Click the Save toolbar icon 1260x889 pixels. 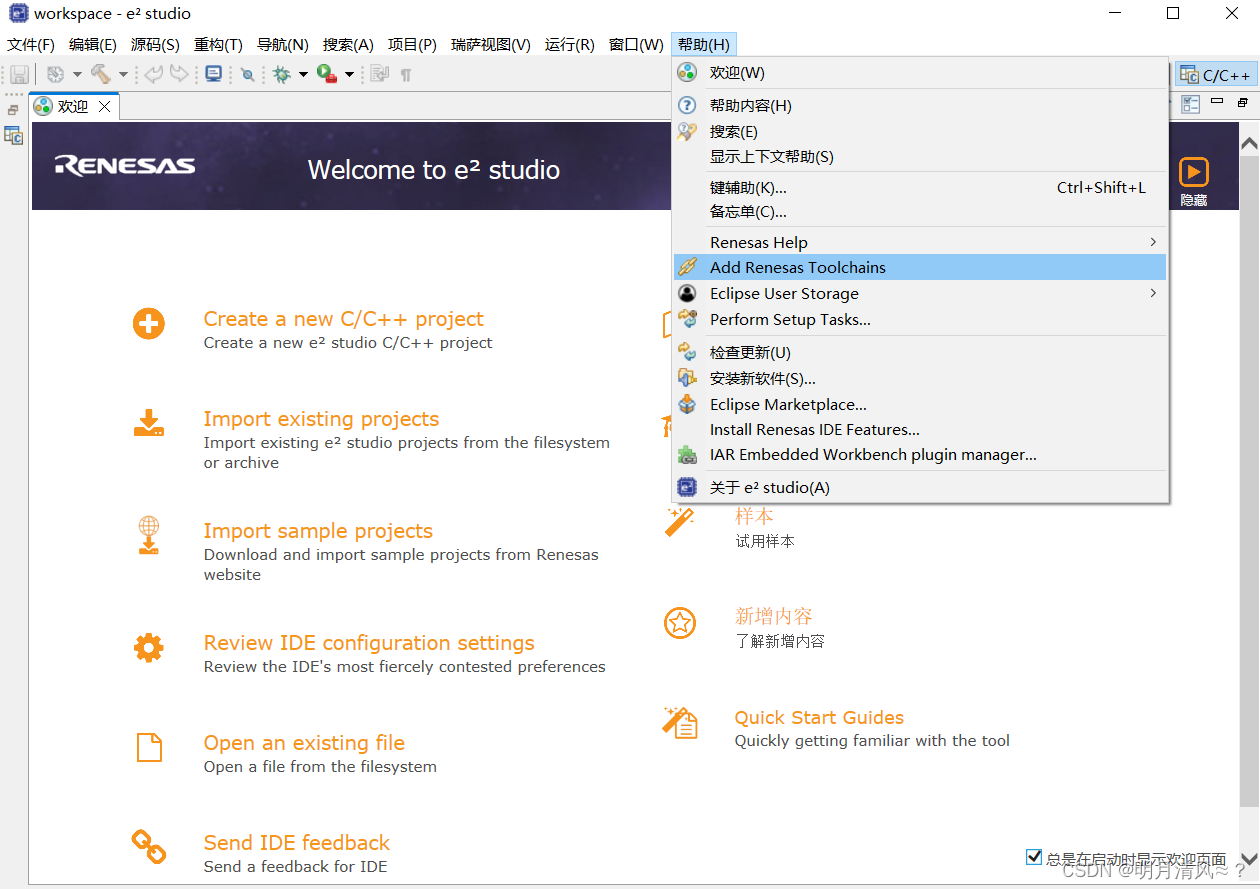19,74
